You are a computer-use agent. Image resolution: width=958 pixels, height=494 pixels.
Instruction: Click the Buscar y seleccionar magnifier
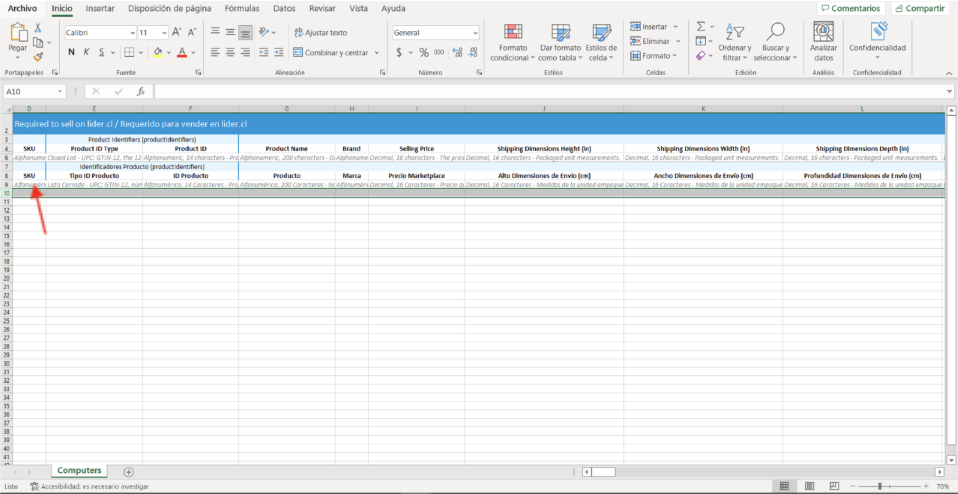coord(775,42)
